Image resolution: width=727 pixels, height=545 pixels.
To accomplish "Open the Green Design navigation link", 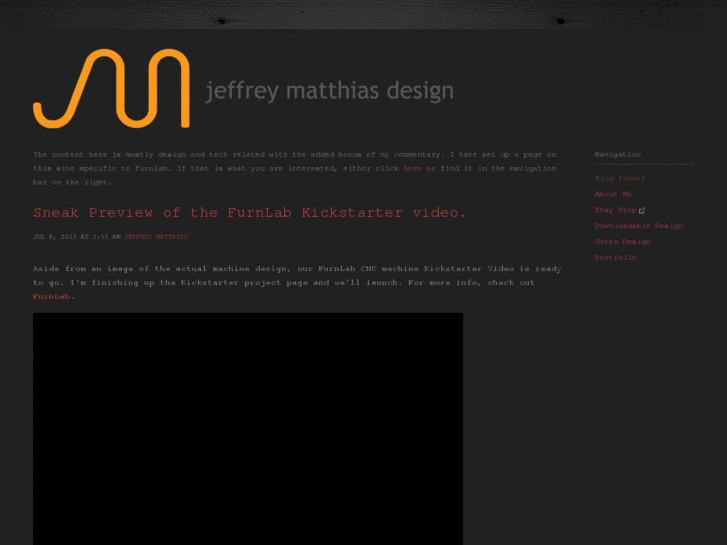I will [623, 242].
